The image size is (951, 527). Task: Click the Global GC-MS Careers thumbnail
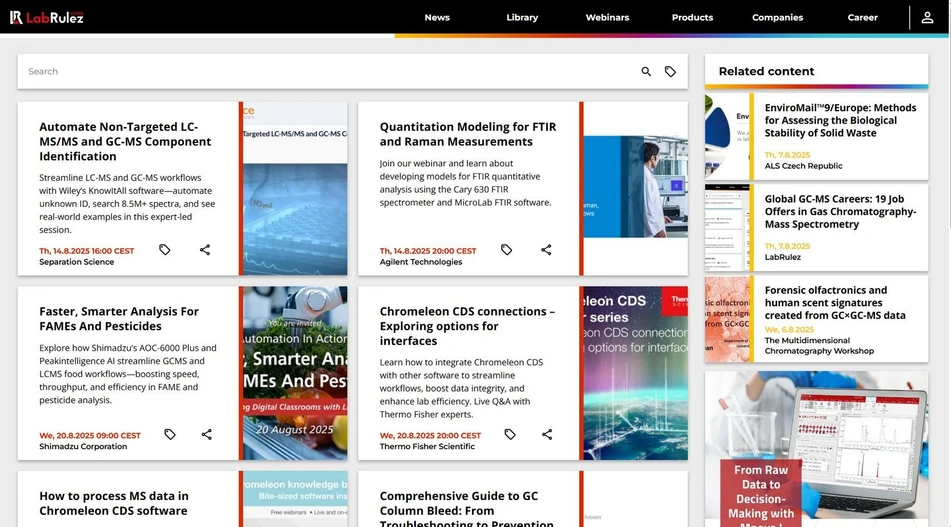[x=727, y=227]
